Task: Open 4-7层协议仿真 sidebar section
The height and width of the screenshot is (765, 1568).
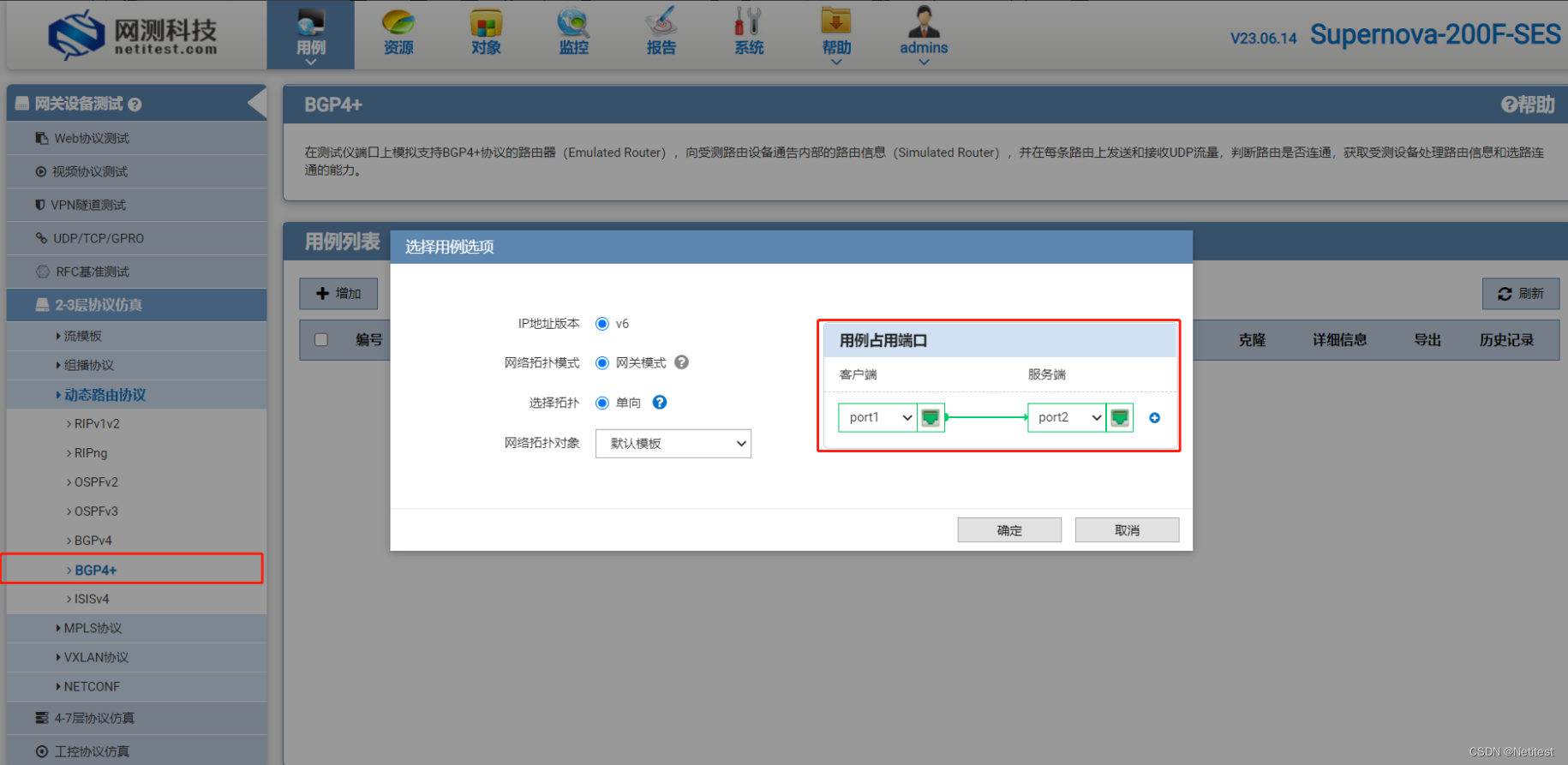Action: [x=136, y=718]
